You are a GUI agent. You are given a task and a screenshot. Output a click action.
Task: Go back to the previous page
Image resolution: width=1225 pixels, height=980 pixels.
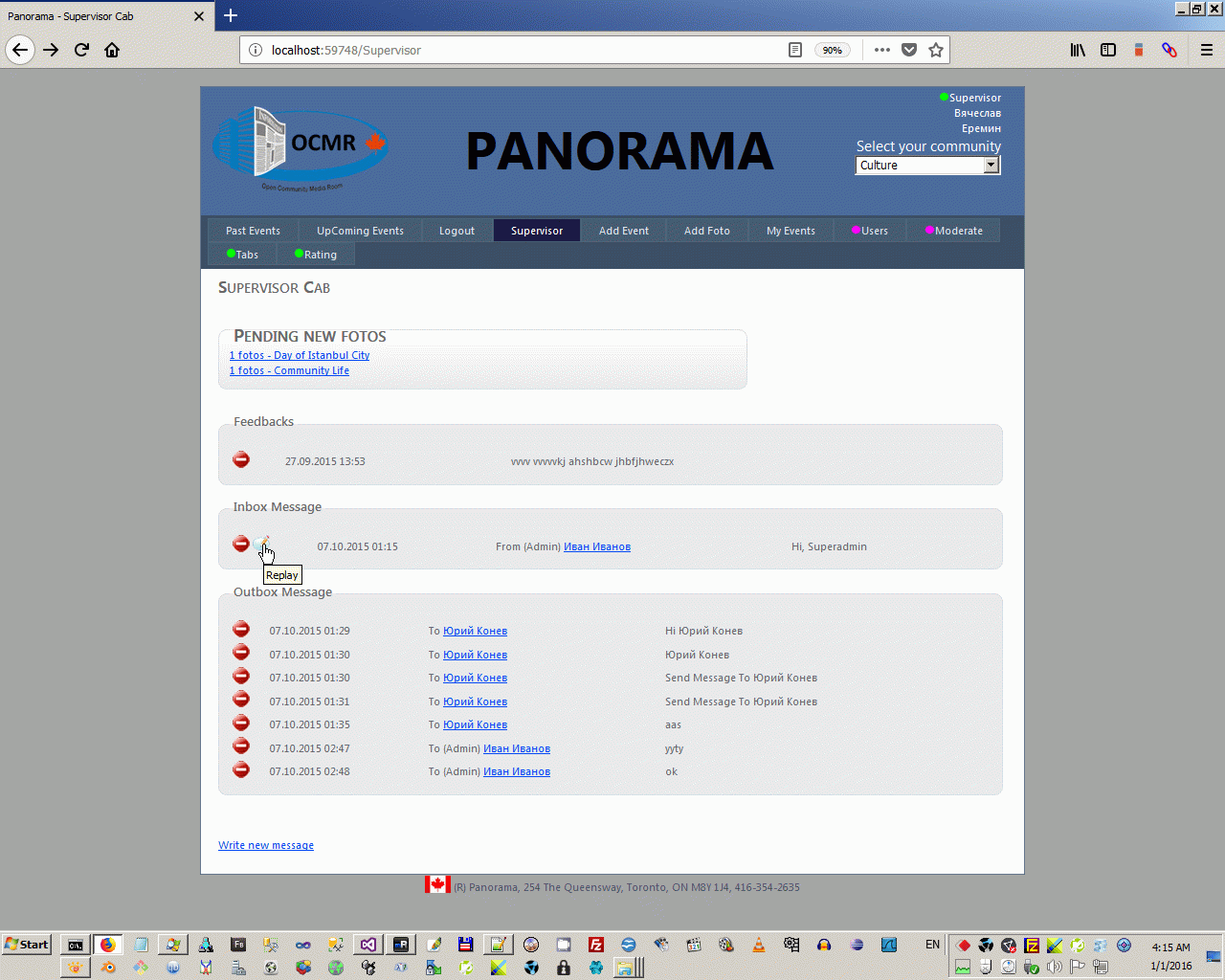click(x=20, y=50)
